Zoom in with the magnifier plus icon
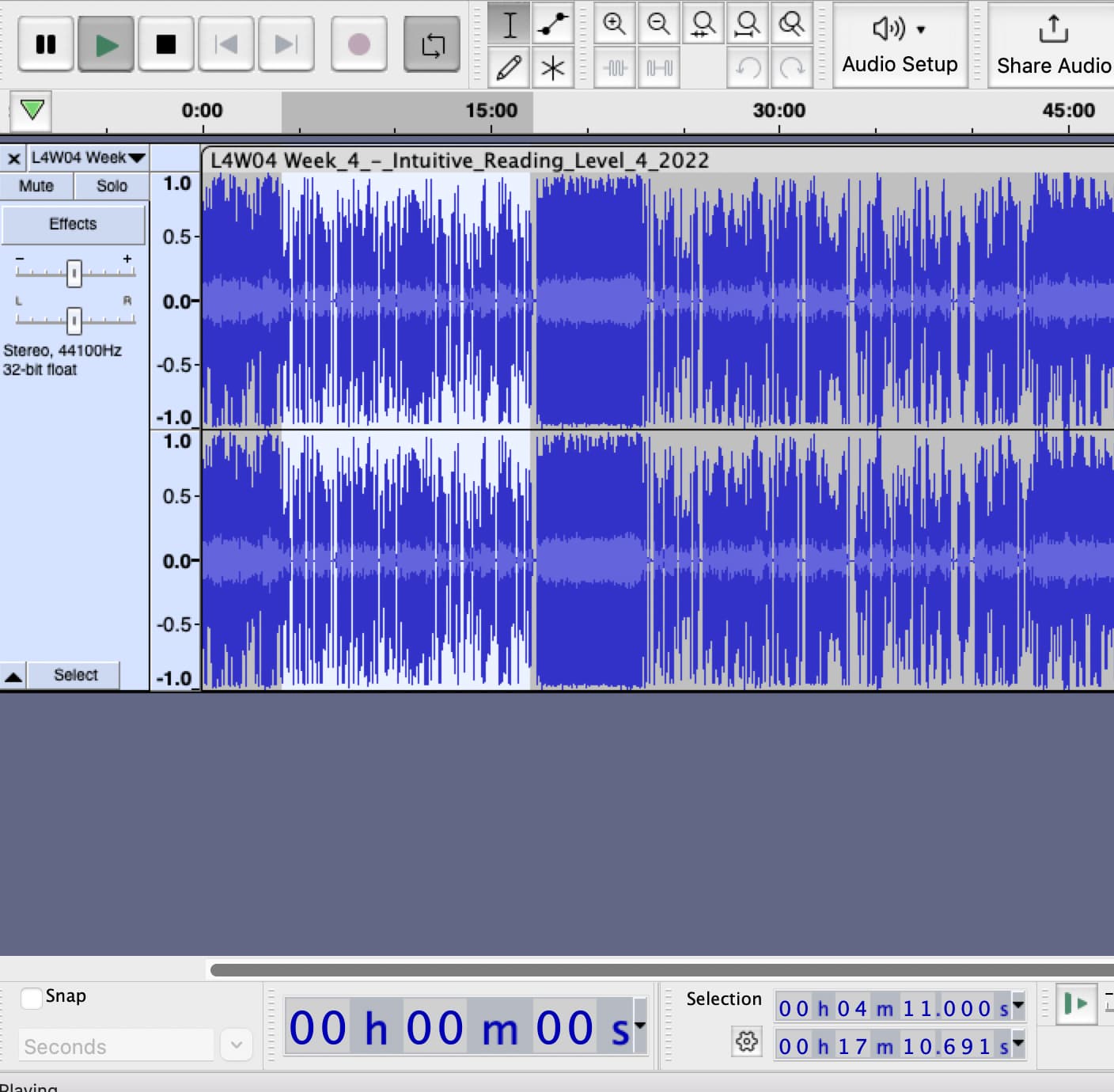The height and width of the screenshot is (1092, 1114). click(x=615, y=25)
